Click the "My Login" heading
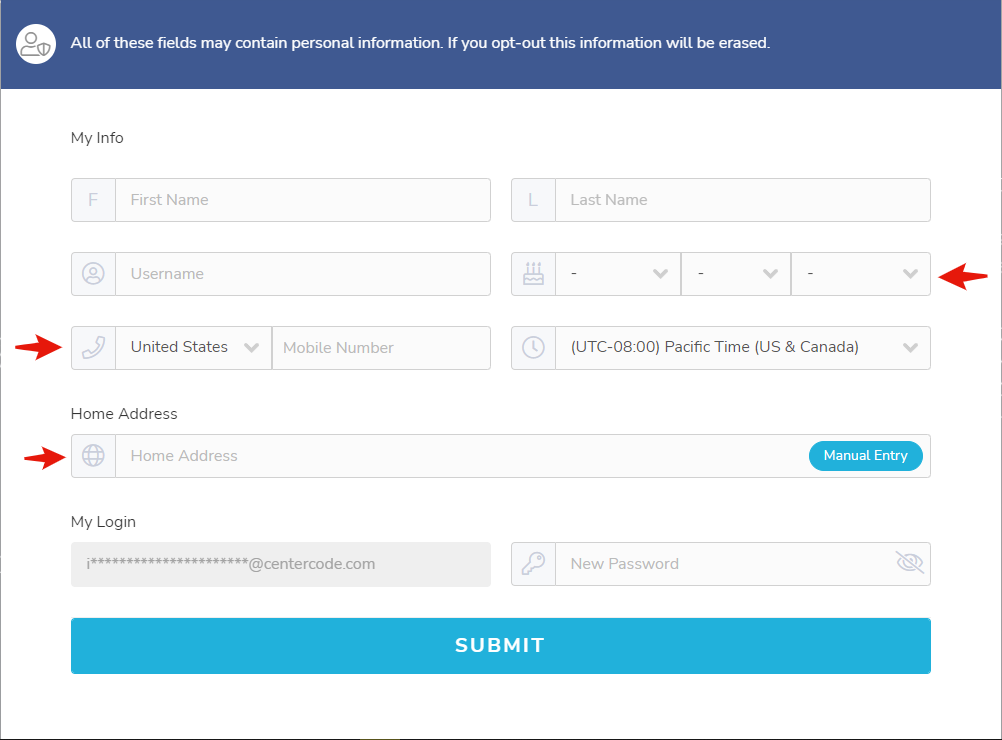Image resolution: width=1002 pixels, height=740 pixels. [x=103, y=522]
